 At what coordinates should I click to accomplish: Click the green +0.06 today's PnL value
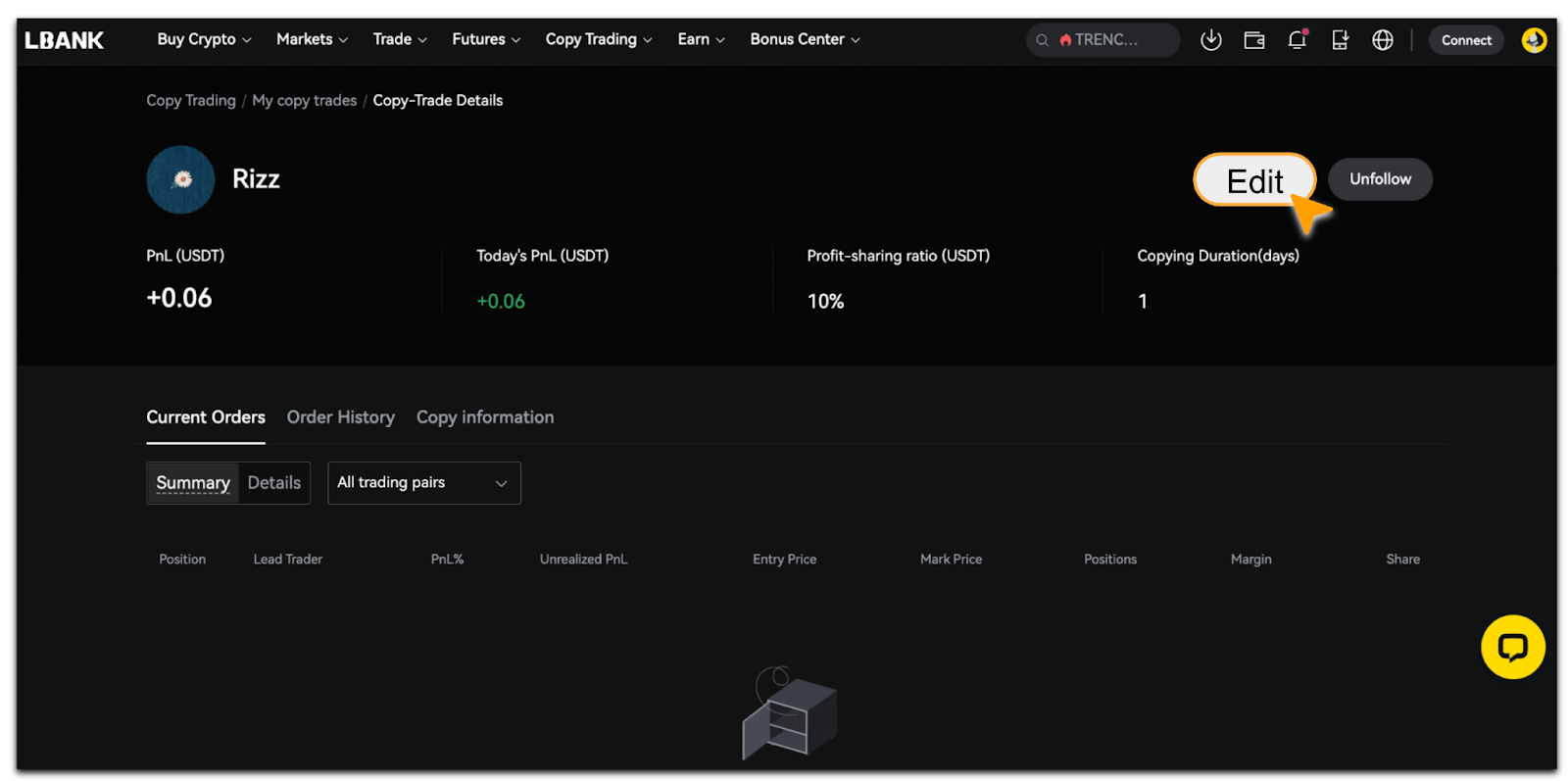501,302
